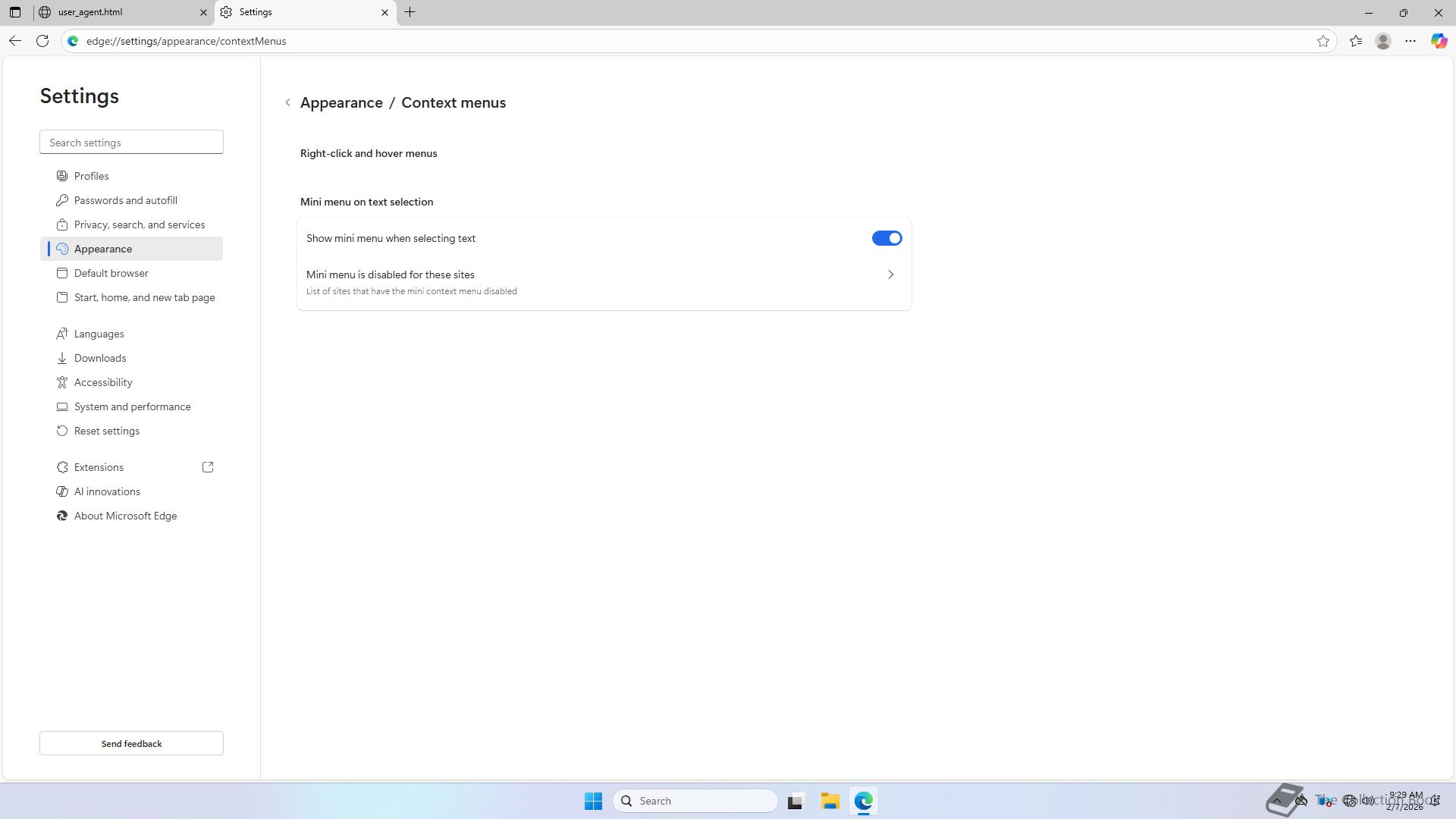Open Settings and more ellipsis menu
Viewport: 1456px width, 819px height.
point(1410,41)
